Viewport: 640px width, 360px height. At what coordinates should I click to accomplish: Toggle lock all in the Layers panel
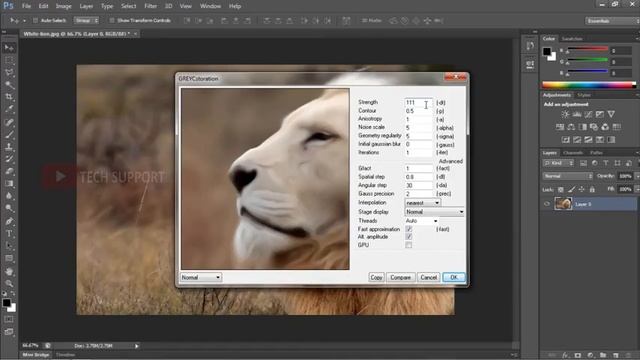point(592,189)
